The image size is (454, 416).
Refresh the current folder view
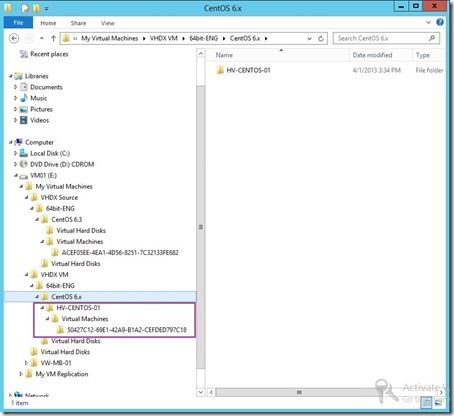coord(321,39)
